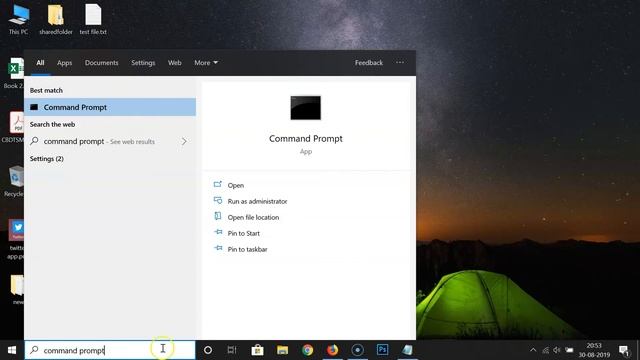
Task: Click the battery tray icon
Action: click(569, 350)
